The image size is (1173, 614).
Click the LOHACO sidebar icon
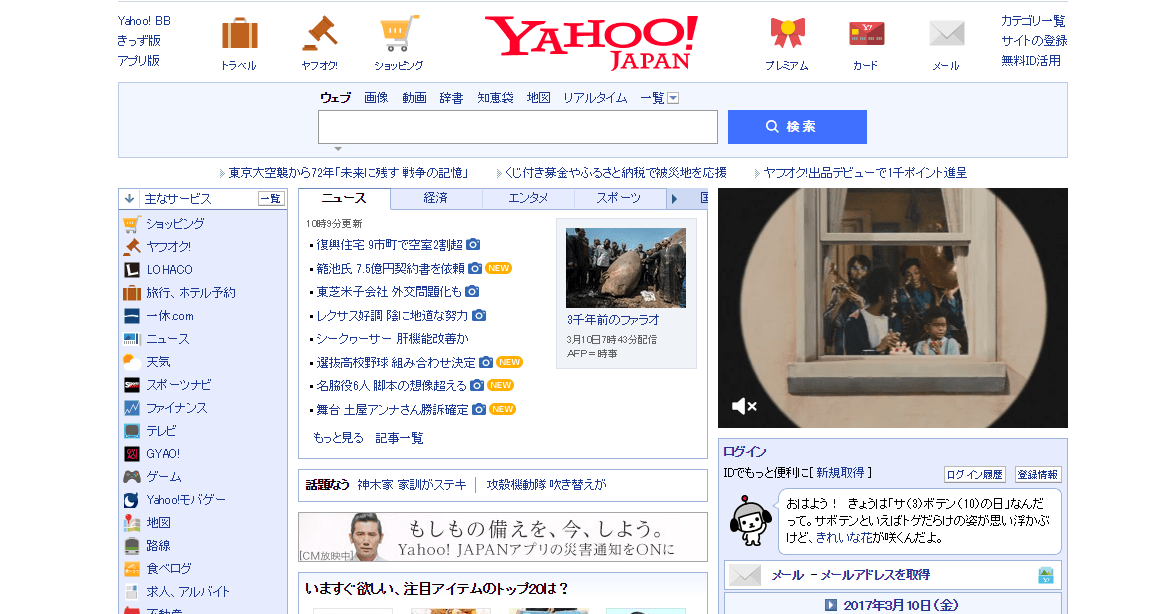pos(132,269)
